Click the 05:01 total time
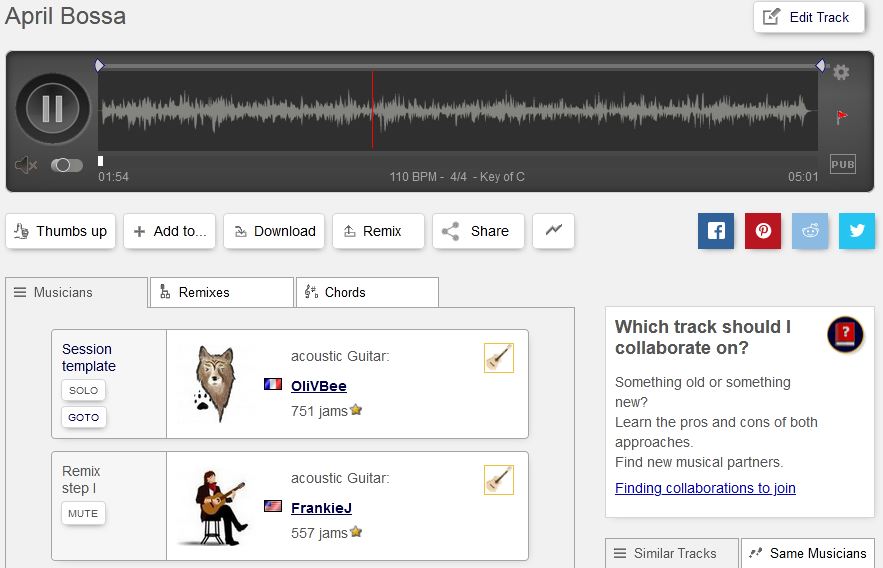Image resolution: width=883 pixels, height=568 pixels. [803, 177]
